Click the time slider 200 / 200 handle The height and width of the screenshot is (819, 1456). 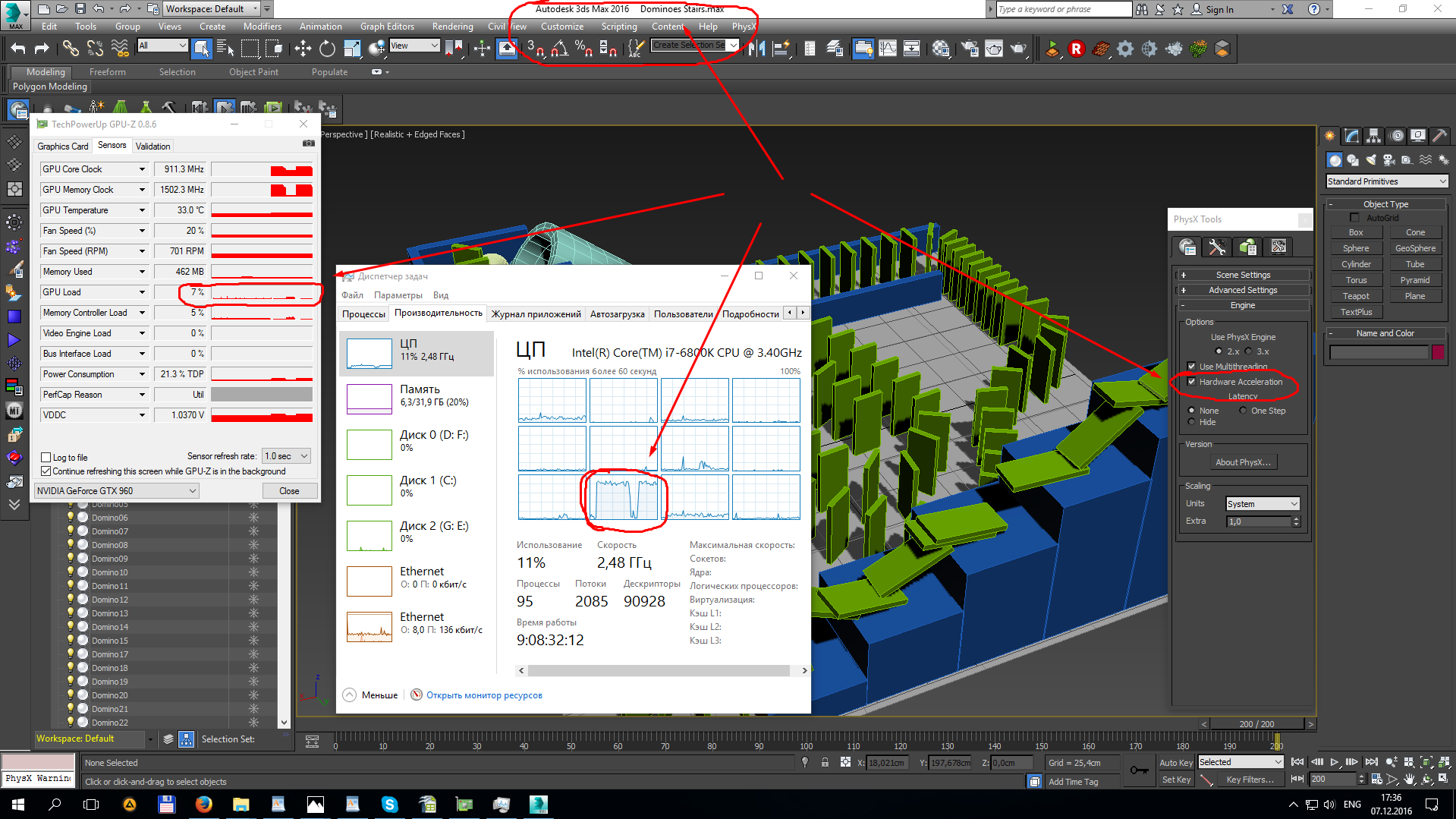tap(1256, 724)
